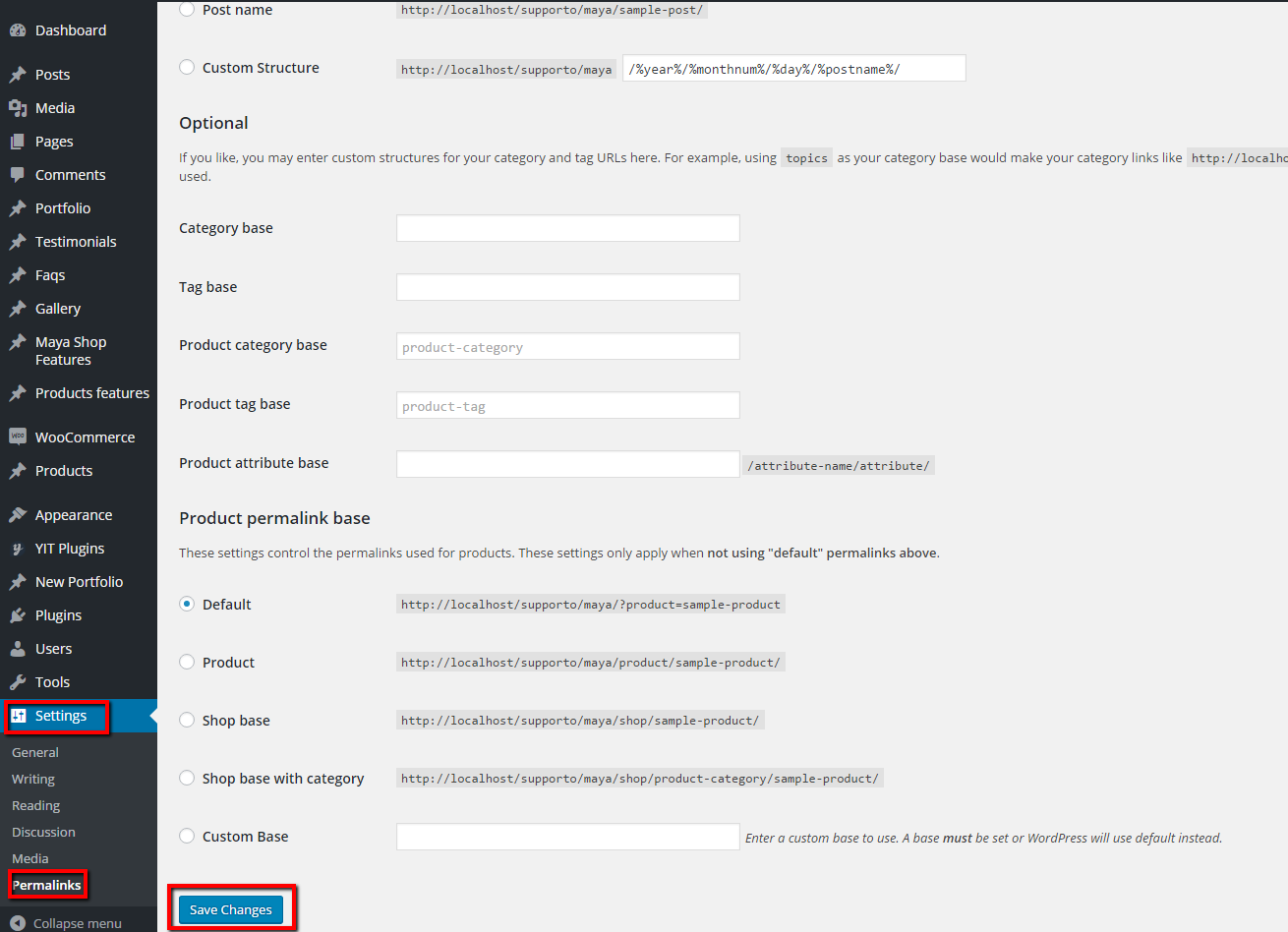The image size is (1288, 932).
Task: Click the 'topics' example code text
Action: click(x=806, y=158)
